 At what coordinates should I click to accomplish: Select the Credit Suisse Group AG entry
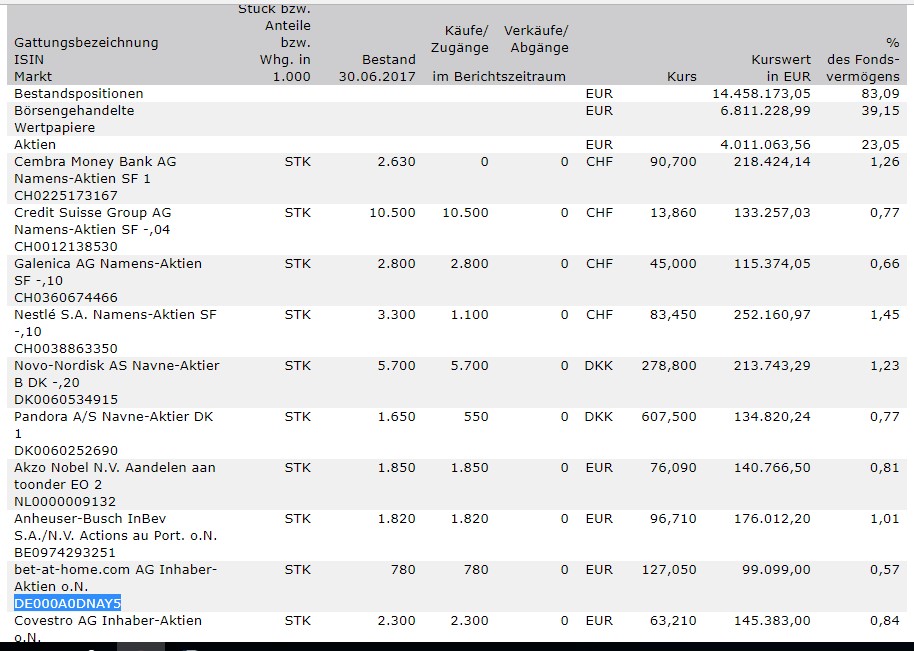point(92,213)
